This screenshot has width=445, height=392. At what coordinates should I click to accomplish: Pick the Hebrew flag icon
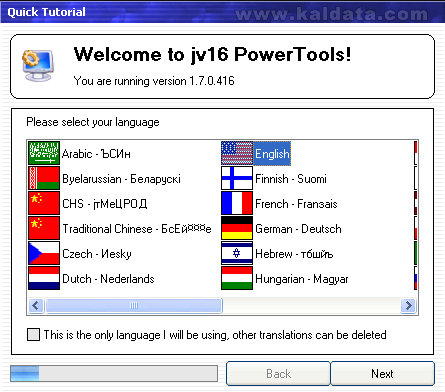[x=237, y=253]
